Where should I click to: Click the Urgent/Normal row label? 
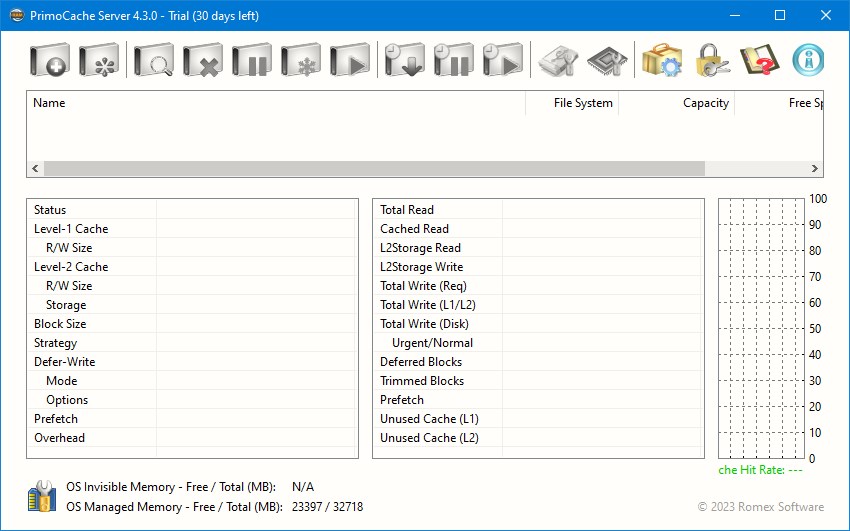[433, 343]
